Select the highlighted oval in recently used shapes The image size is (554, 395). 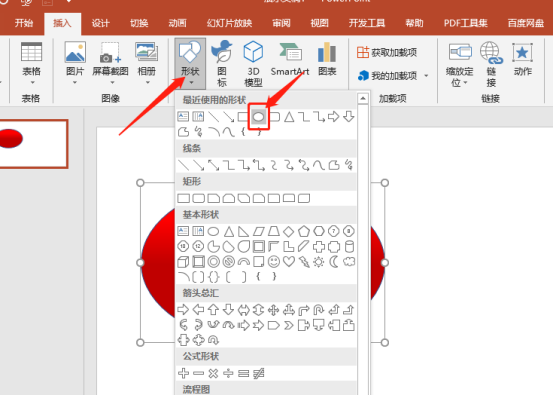click(258, 117)
